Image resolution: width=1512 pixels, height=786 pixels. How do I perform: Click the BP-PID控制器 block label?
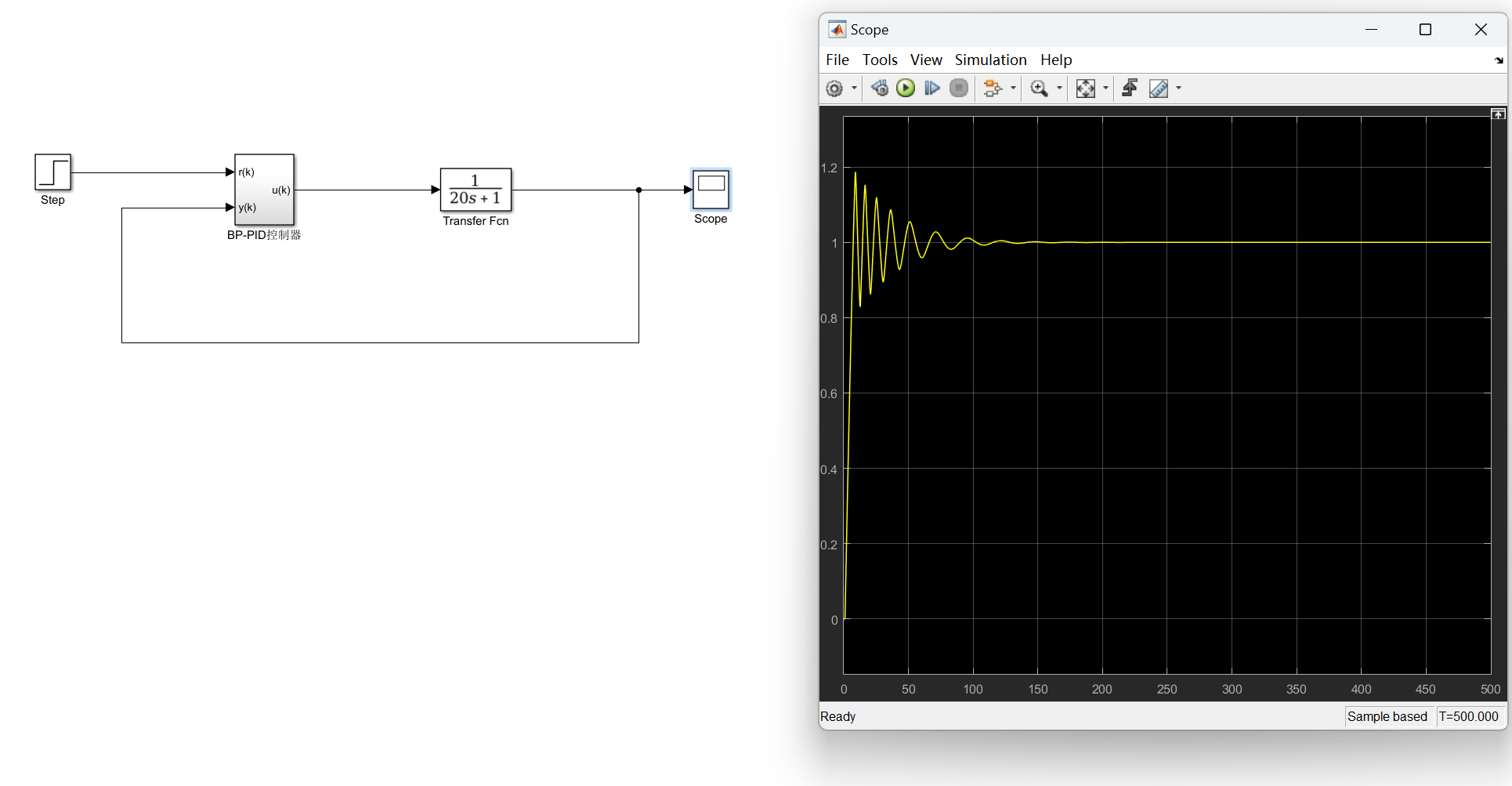(264, 234)
